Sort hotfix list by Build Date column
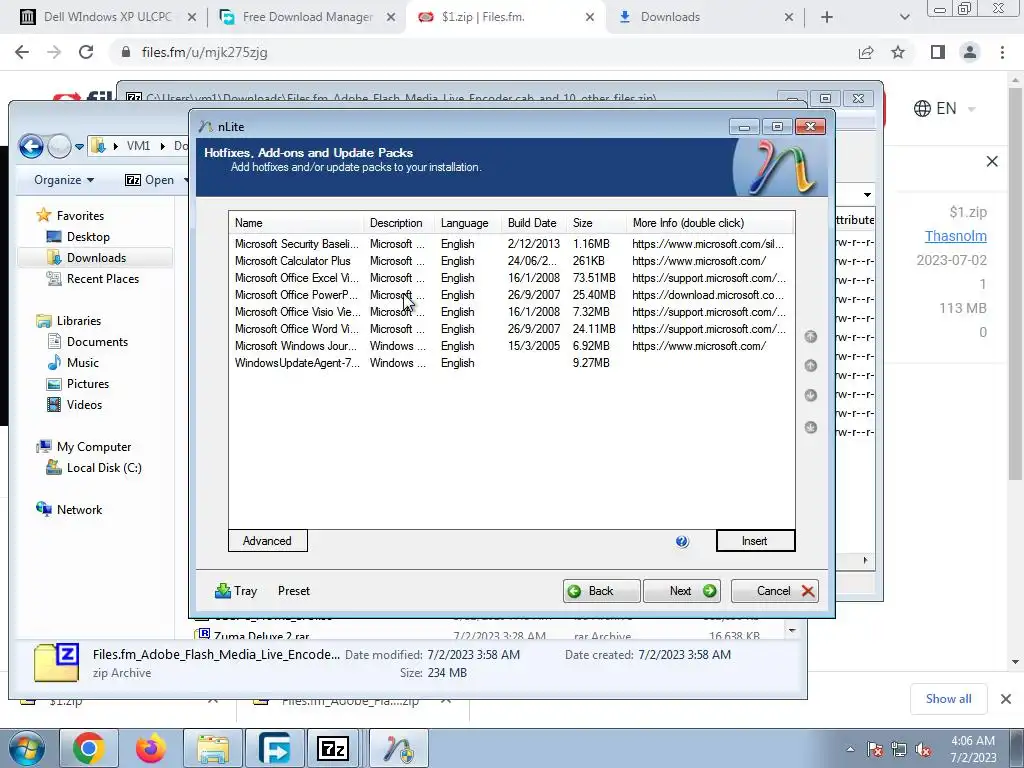The height and width of the screenshot is (768, 1024). (x=534, y=223)
